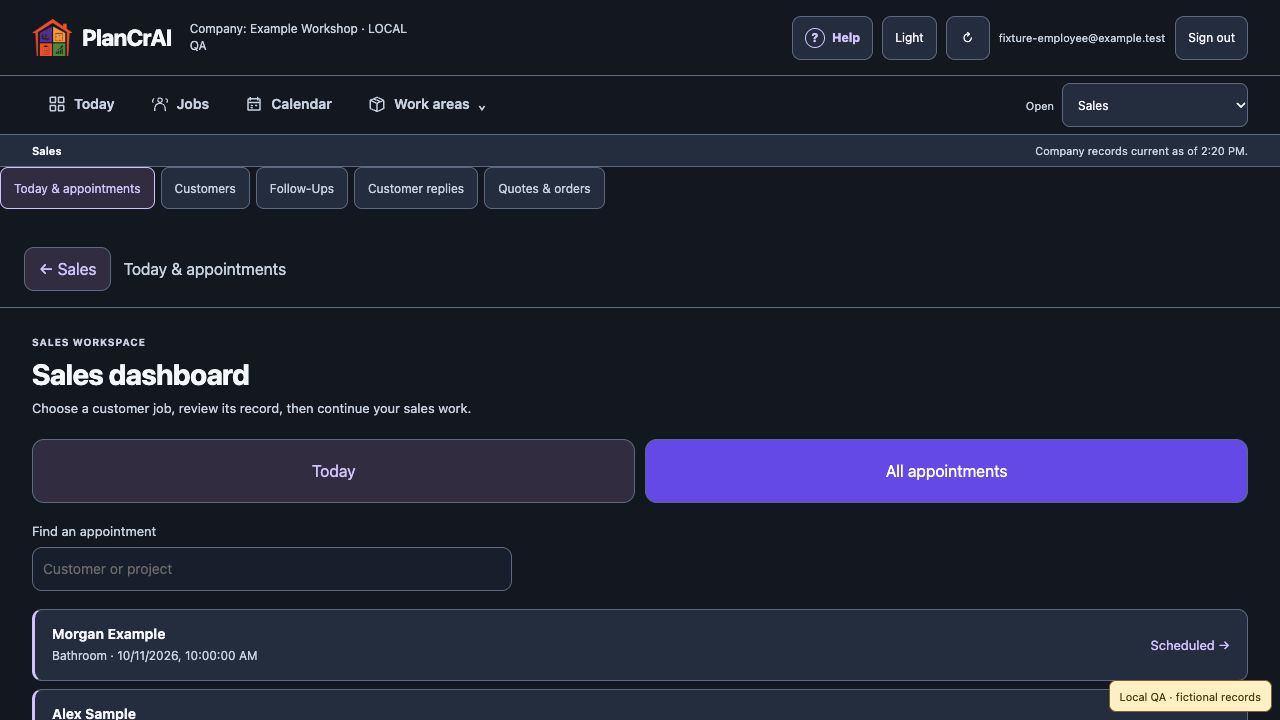Expand the Work areas chevron
This screenshot has height=720, width=1280.
(x=482, y=107)
